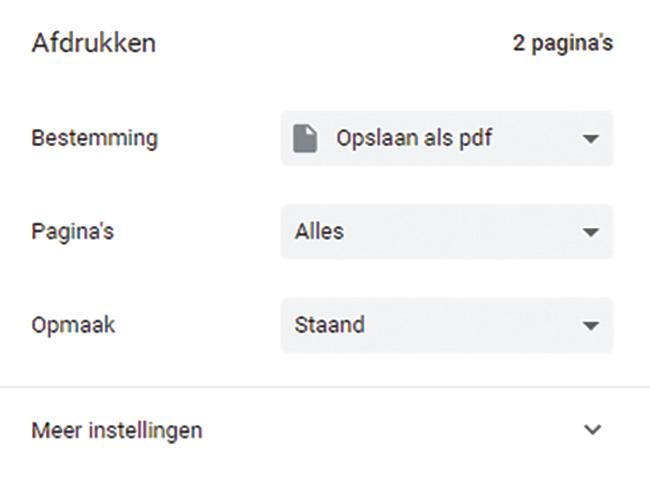Click the Opslaan als pdf text

coord(414,138)
